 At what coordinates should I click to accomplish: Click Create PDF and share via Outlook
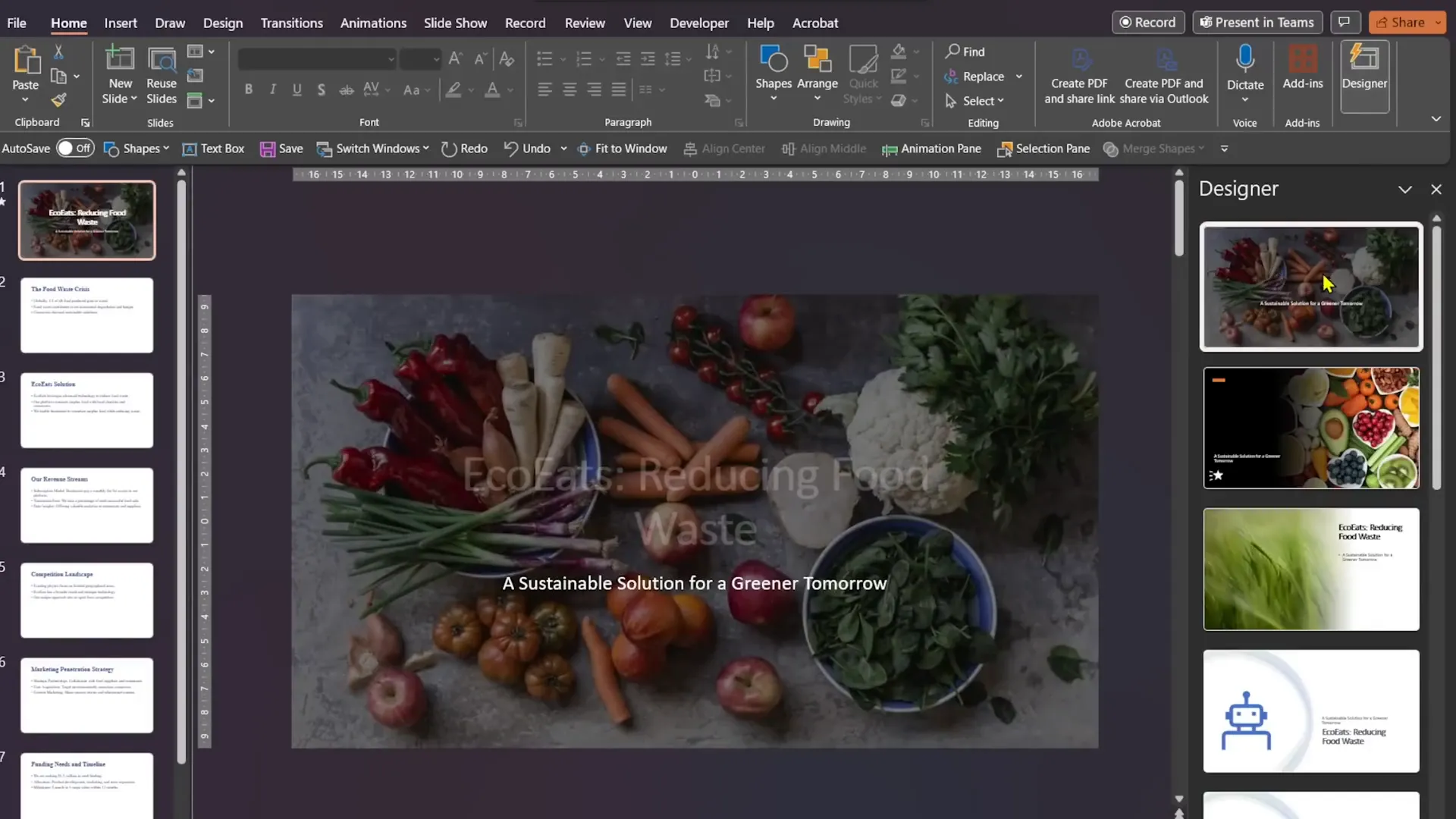(1163, 76)
